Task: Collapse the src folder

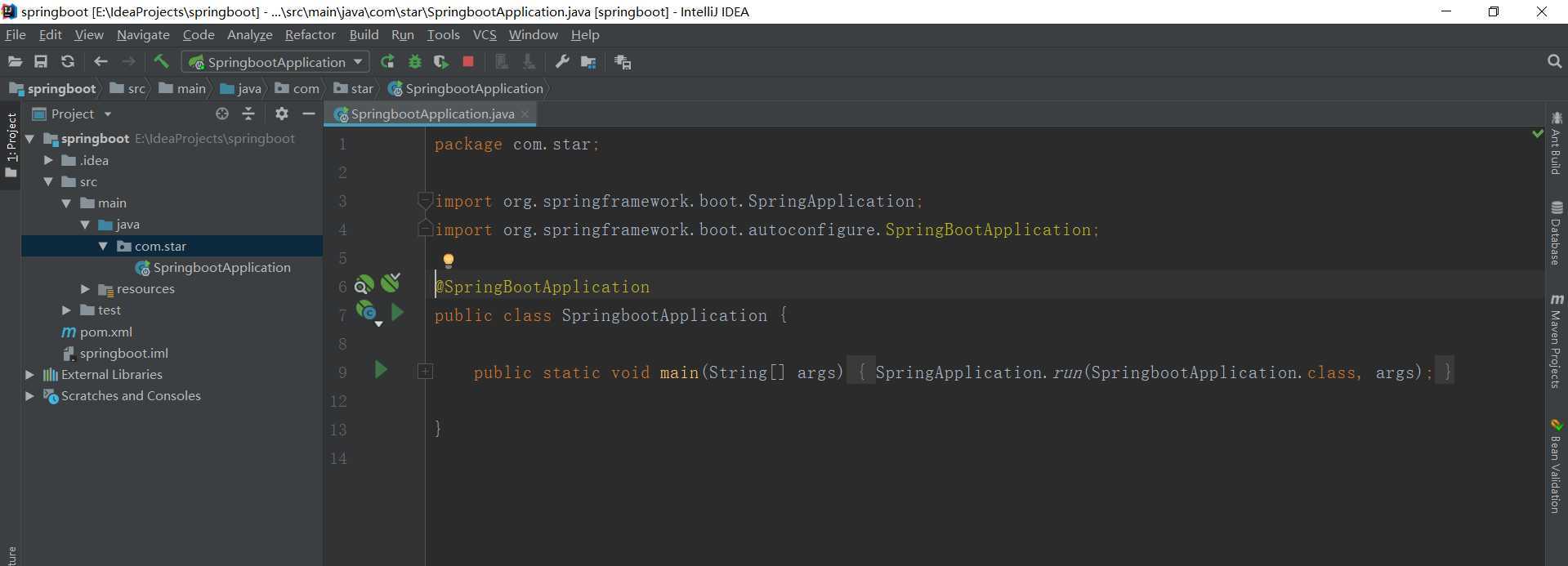Action: [48, 181]
